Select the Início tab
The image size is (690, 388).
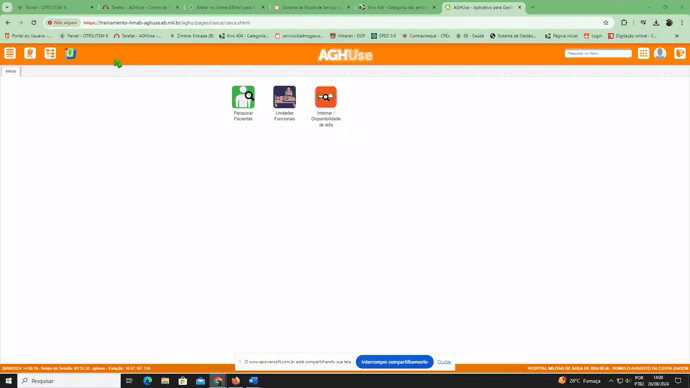coord(11,71)
